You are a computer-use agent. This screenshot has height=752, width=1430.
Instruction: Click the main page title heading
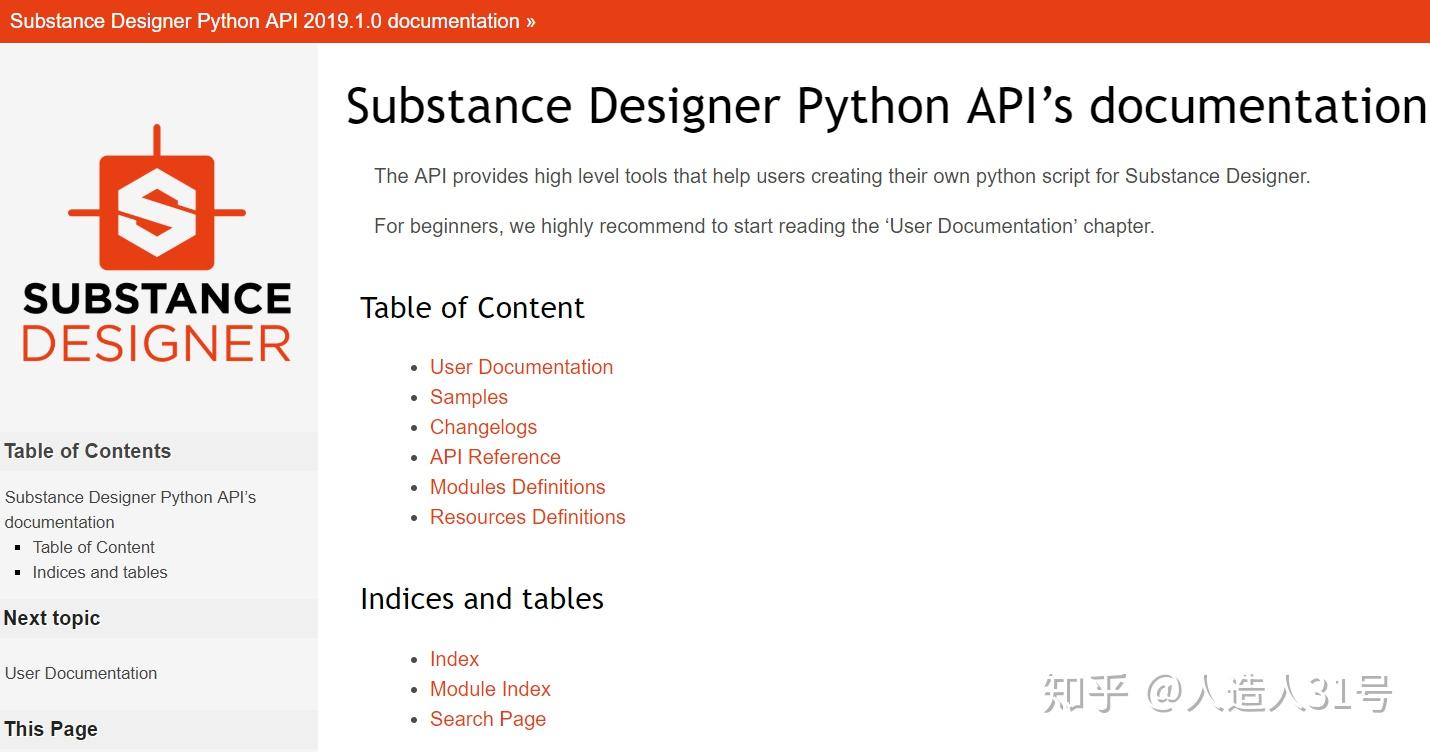[885, 105]
